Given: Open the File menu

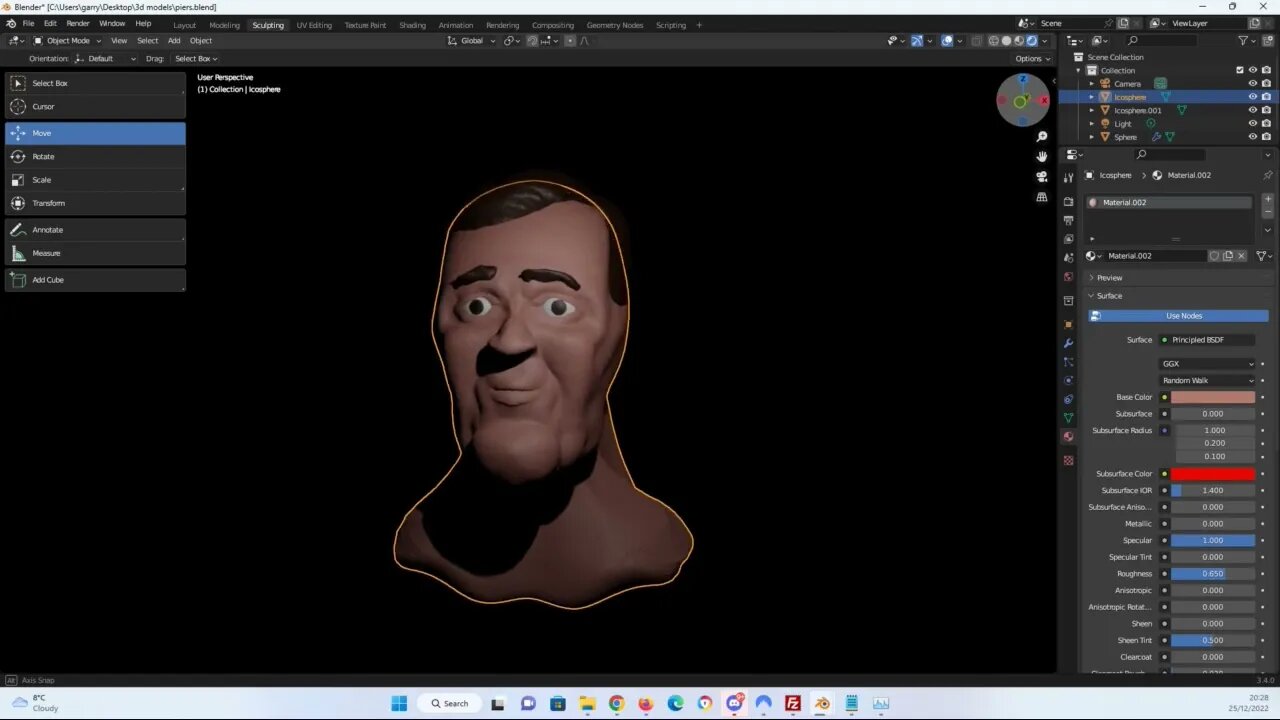Looking at the screenshot, I should click(x=28, y=23).
